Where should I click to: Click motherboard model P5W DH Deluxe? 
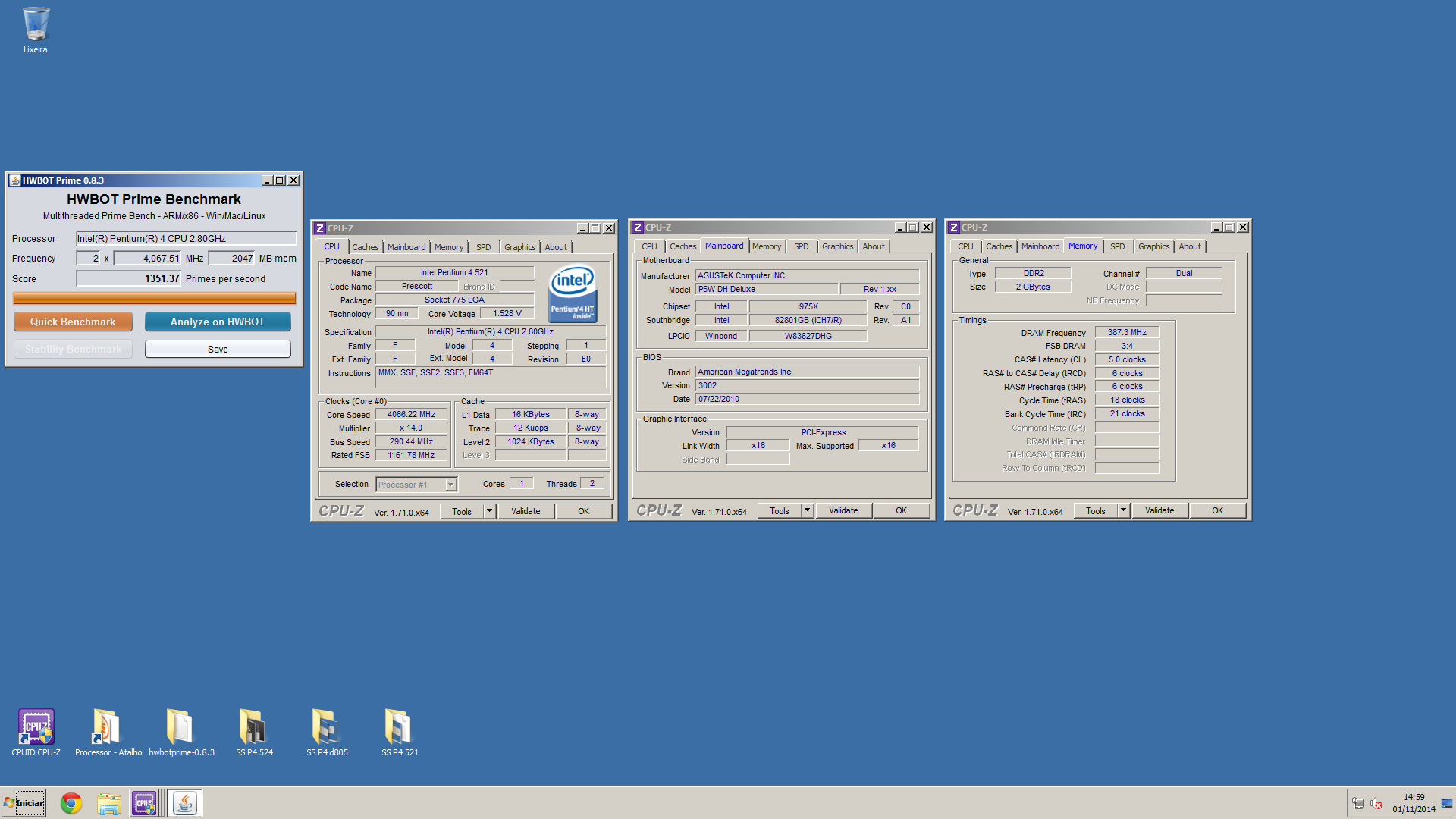click(767, 289)
